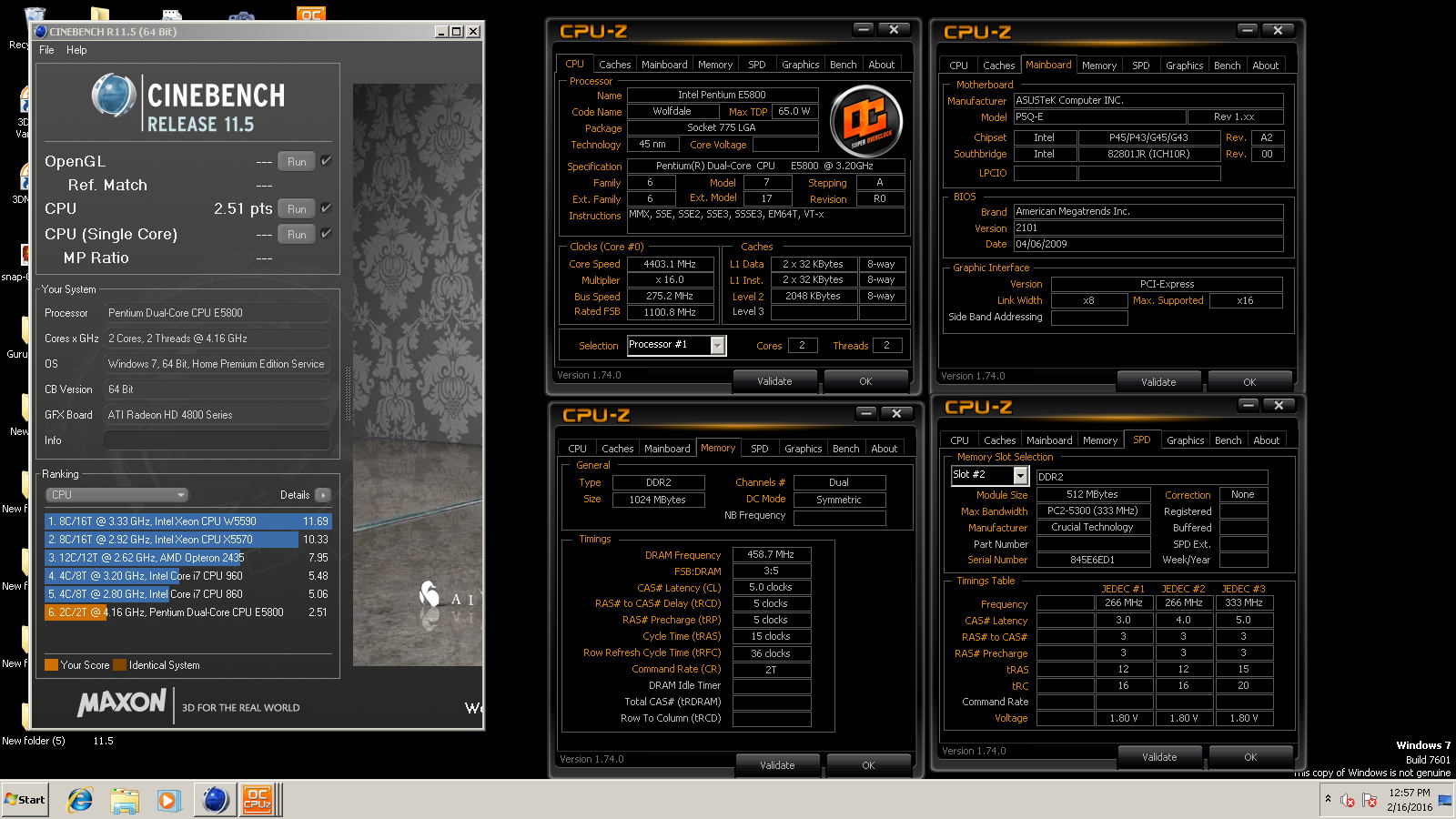Screen dimensions: 1456x819
Task: Switch to Caches tab in CPU tab window
Action: [614, 65]
